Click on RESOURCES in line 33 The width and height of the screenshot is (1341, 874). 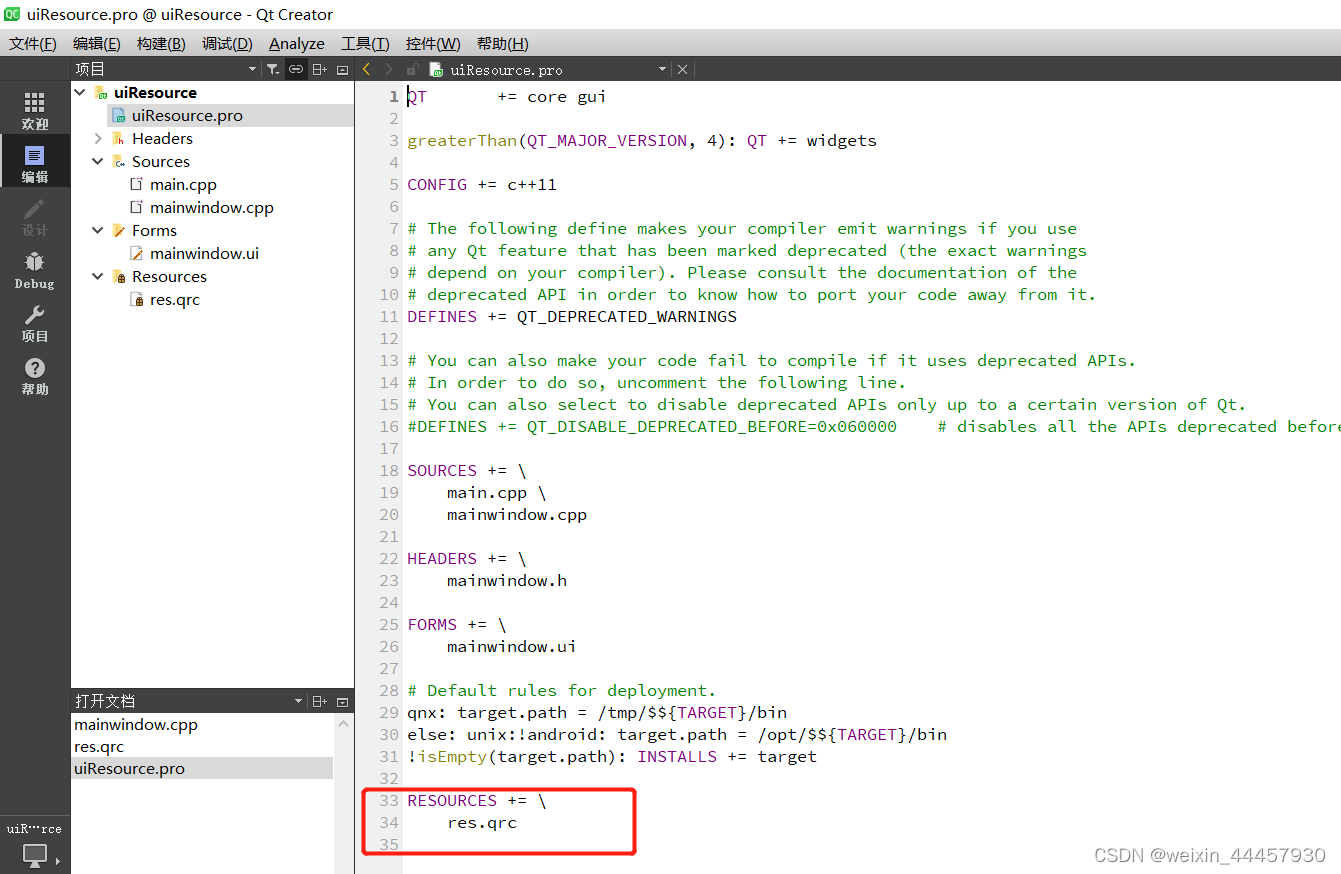pos(452,800)
